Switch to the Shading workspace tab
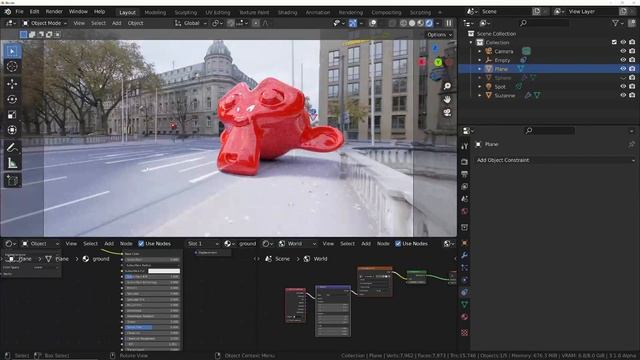Screen dimensions: 640x360 coord(287,13)
